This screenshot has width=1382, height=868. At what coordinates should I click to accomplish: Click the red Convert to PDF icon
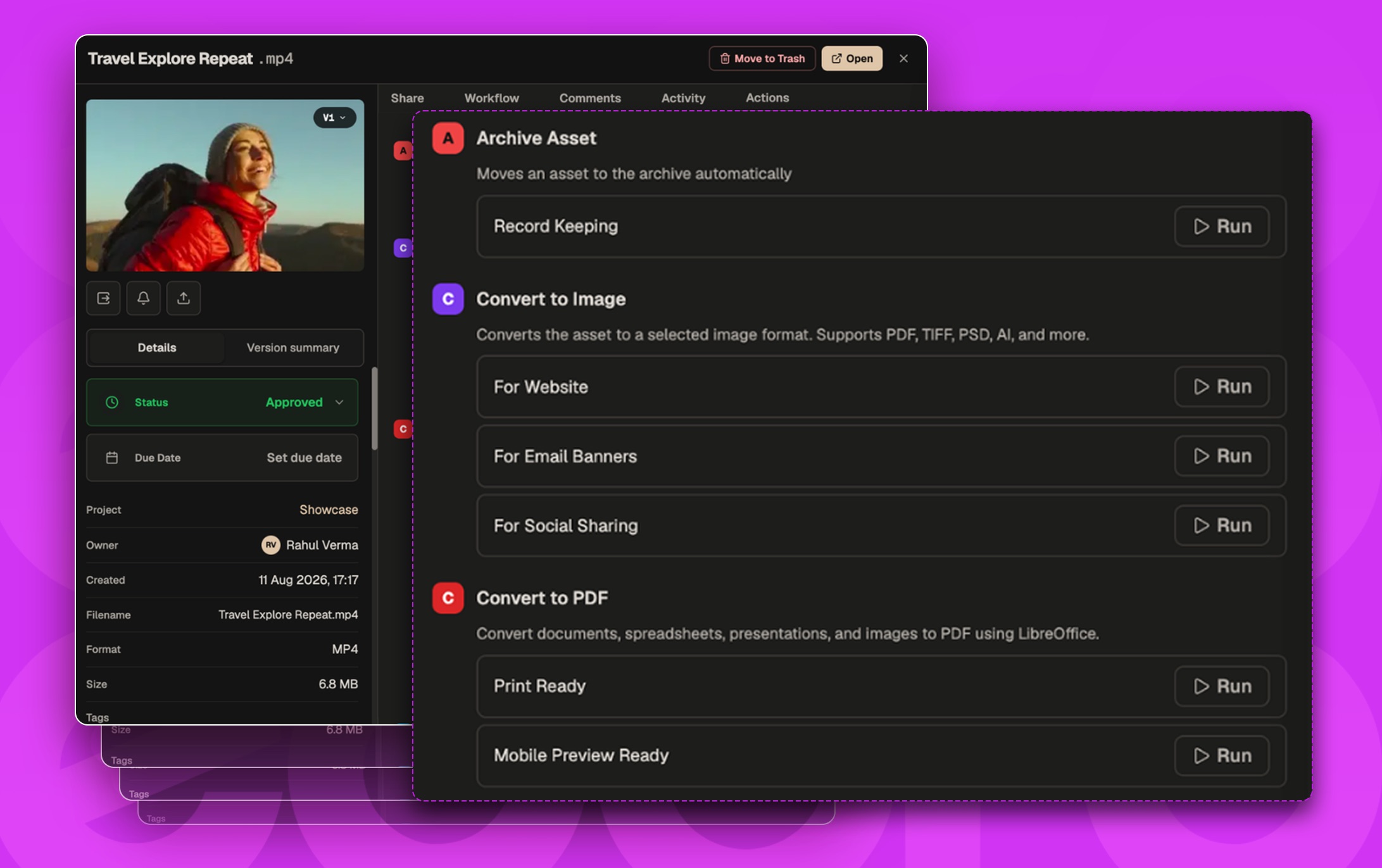448,598
